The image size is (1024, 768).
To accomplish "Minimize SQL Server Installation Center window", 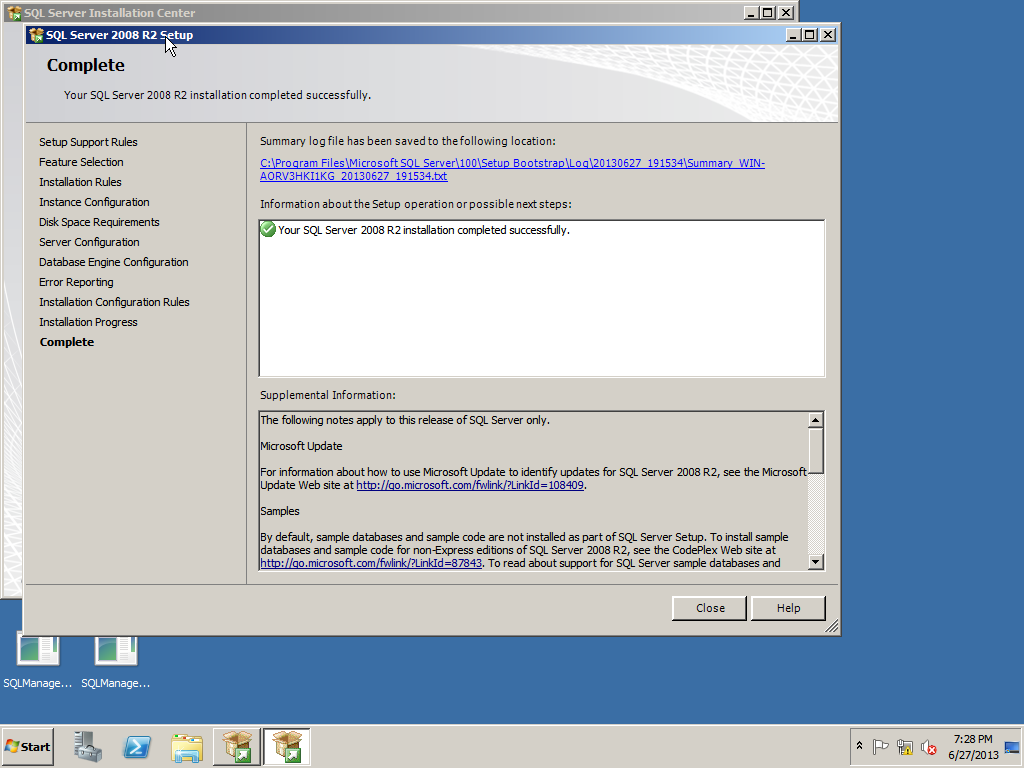I will (752, 12).
